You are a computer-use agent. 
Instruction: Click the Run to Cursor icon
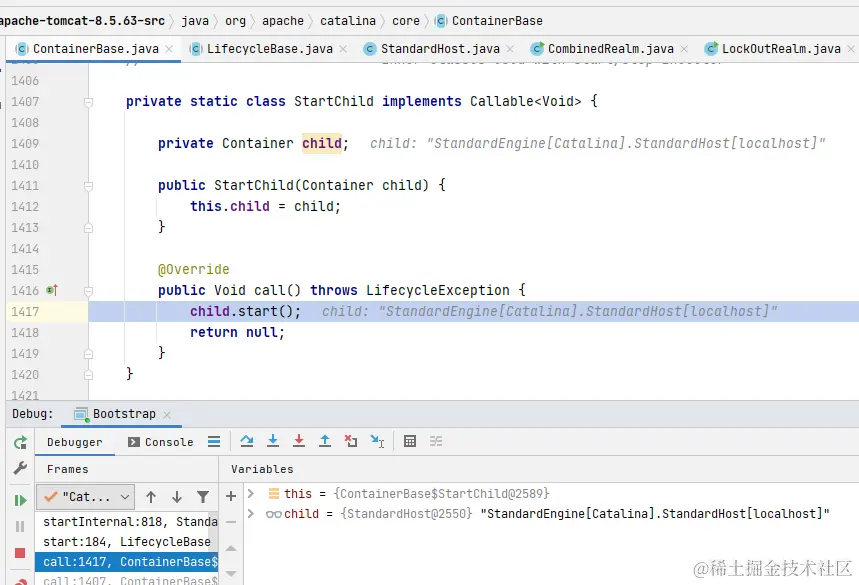[377, 441]
